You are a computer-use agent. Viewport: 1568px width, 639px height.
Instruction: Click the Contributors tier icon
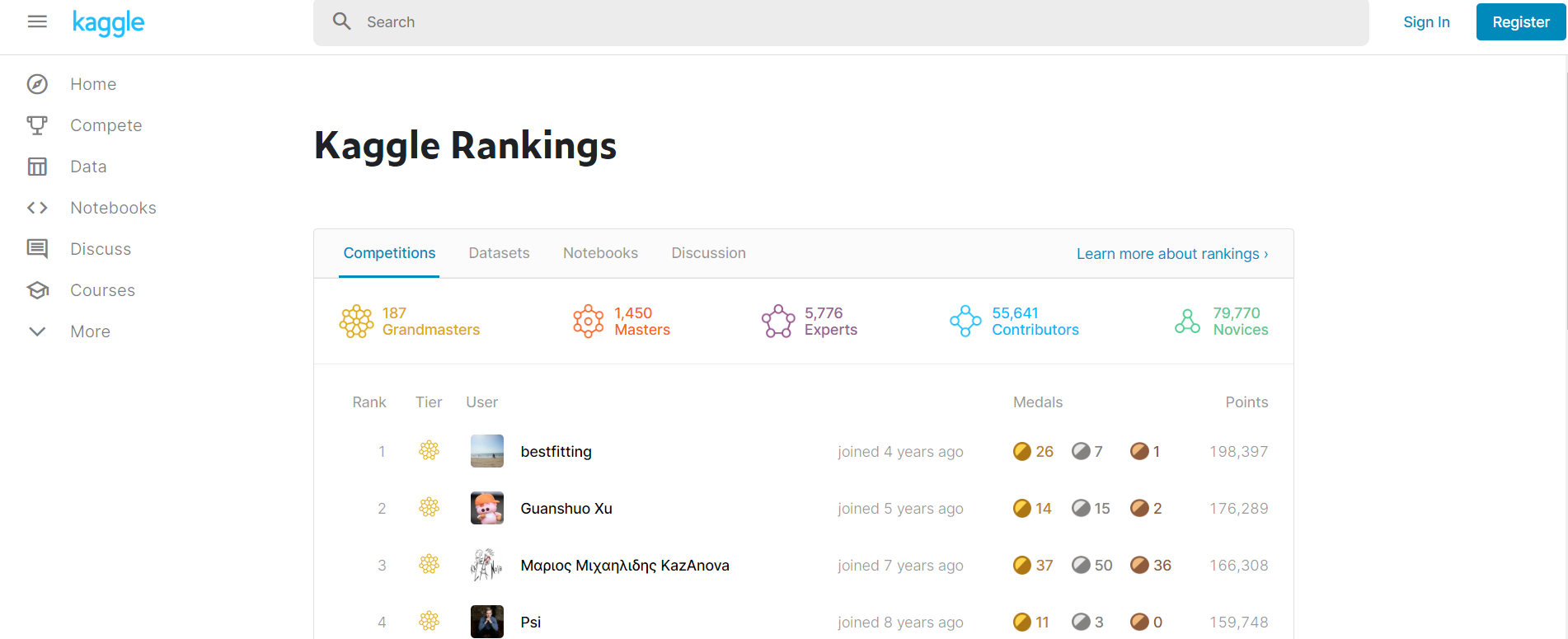coord(965,322)
